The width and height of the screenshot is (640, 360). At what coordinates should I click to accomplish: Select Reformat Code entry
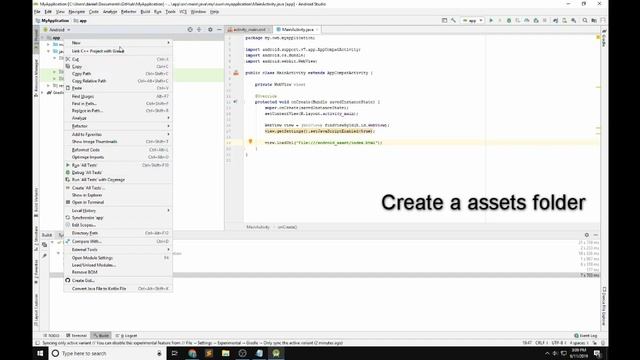[118, 150]
